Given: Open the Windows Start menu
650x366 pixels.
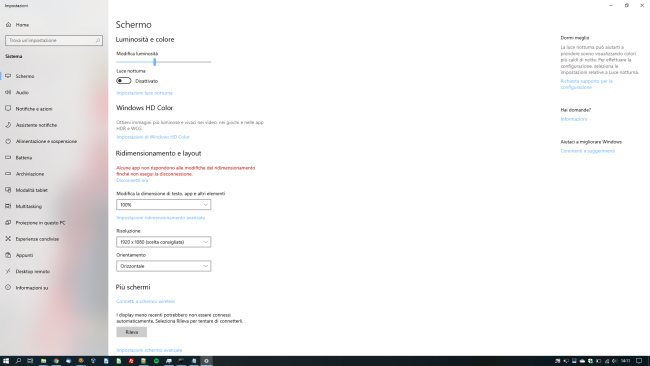Looking at the screenshot, I should pyautogui.click(x=6, y=361).
